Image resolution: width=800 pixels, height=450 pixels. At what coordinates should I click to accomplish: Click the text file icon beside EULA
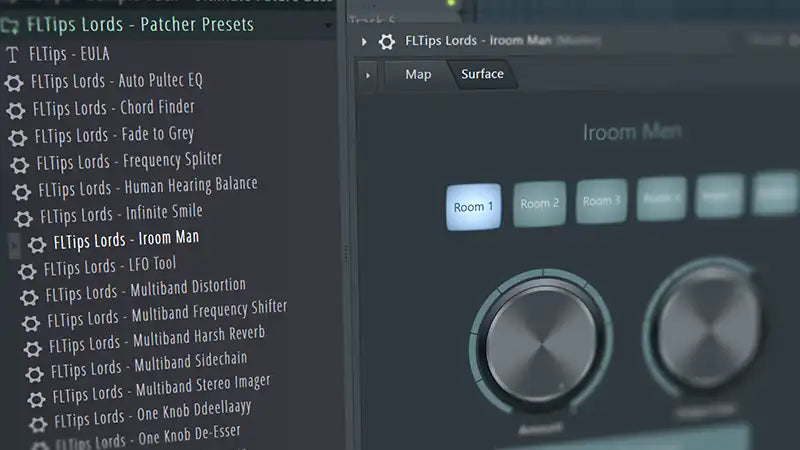12,56
